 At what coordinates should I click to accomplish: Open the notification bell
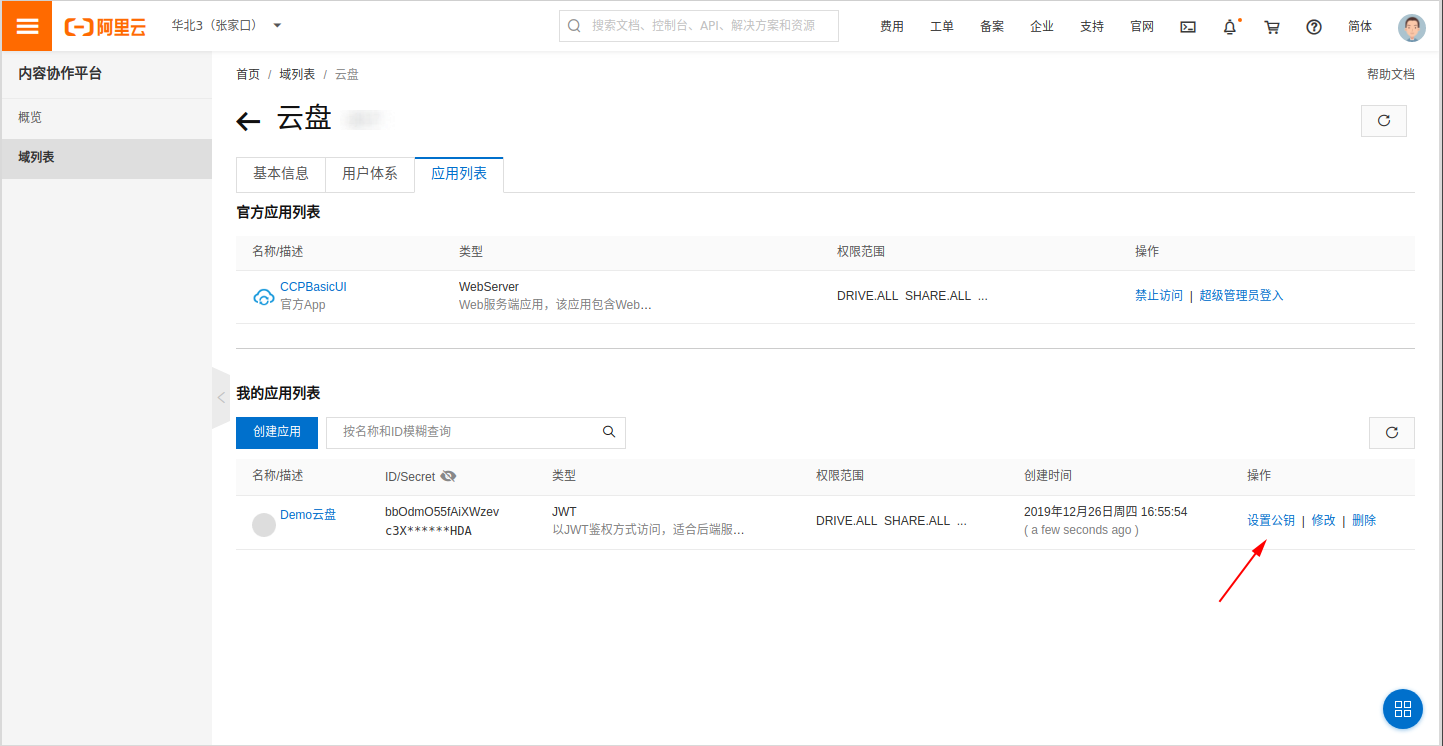point(1230,27)
